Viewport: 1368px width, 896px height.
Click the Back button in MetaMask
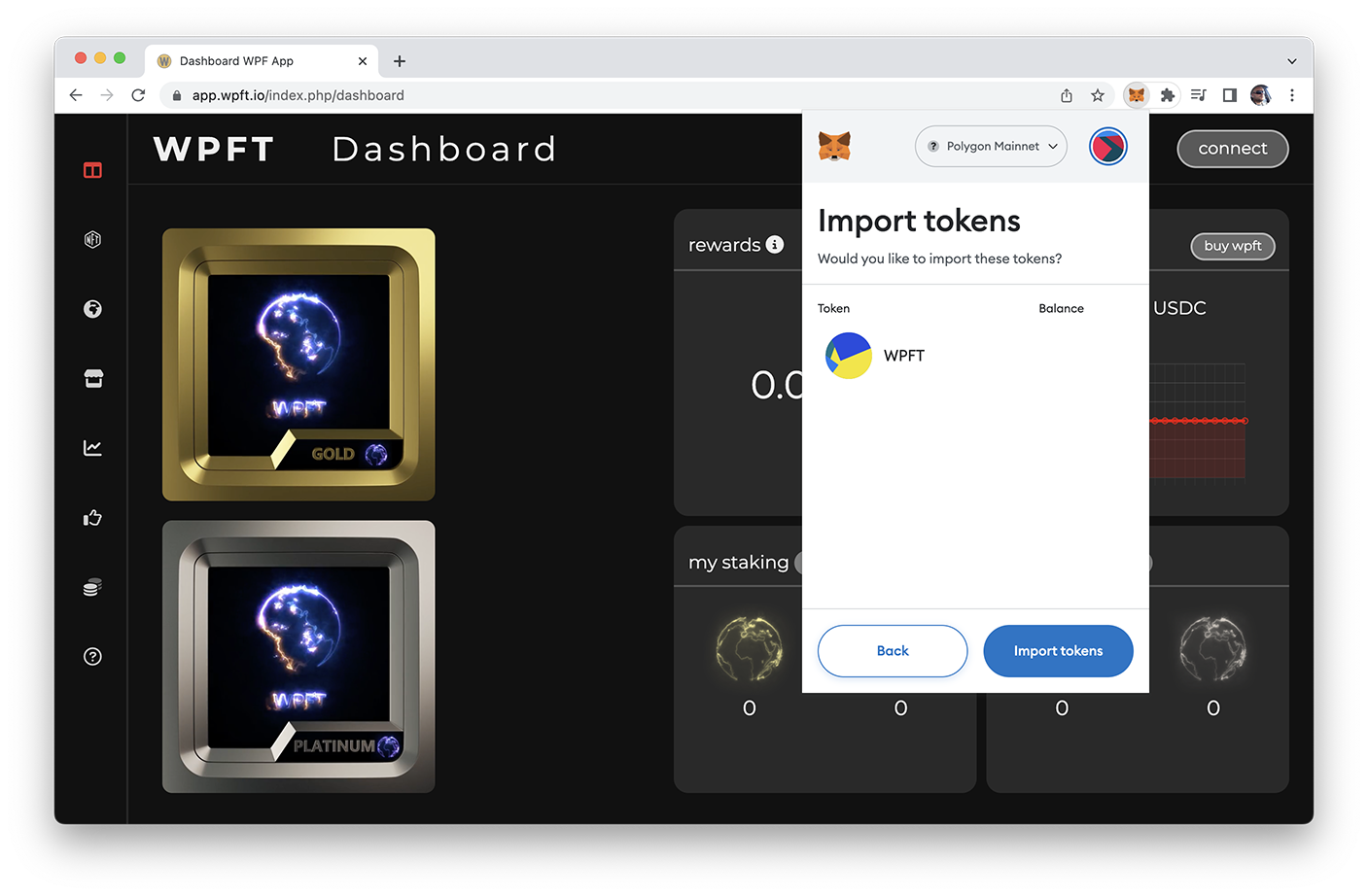pos(893,651)
